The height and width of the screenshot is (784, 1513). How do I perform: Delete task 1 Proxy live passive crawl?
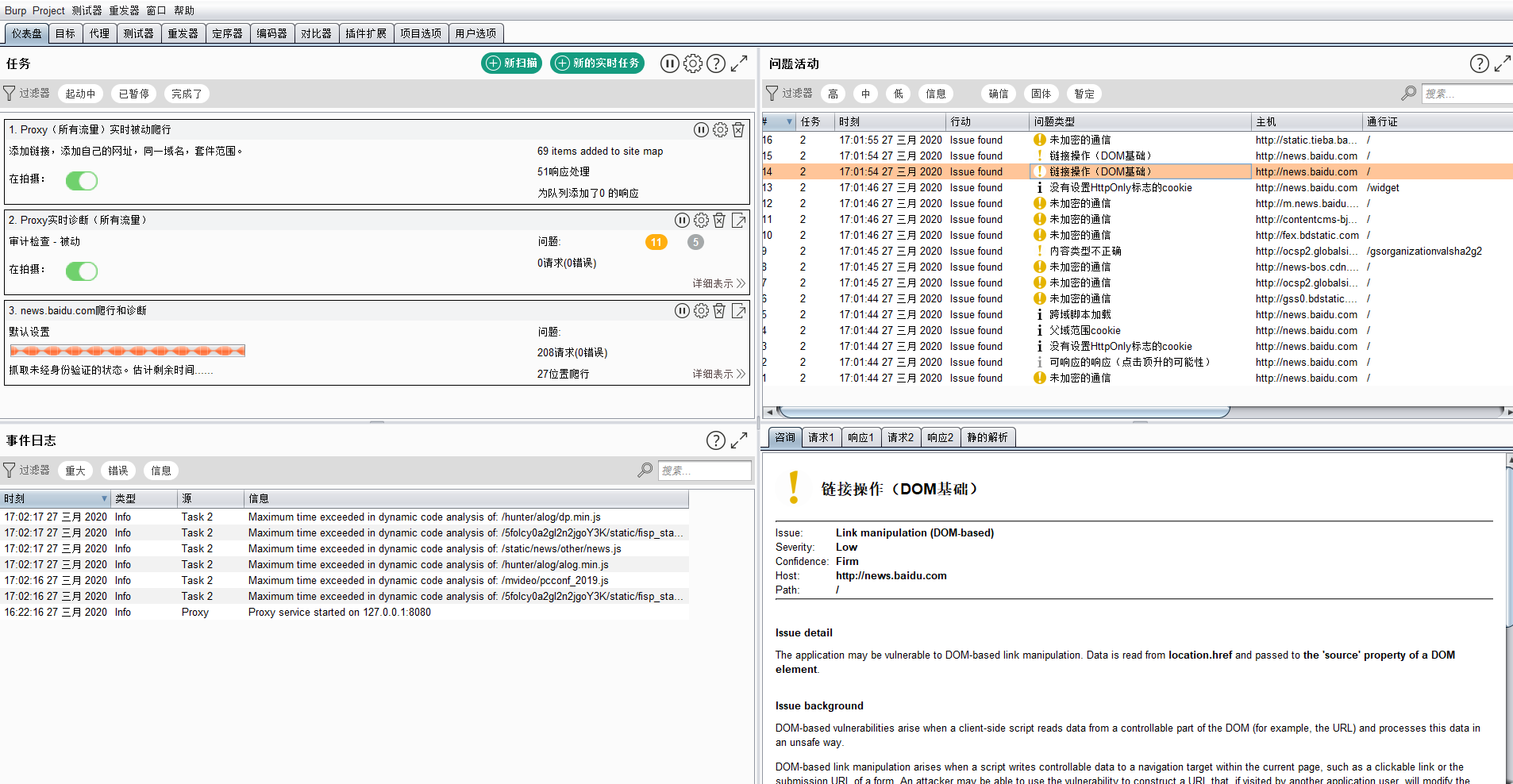coord(738,129)
